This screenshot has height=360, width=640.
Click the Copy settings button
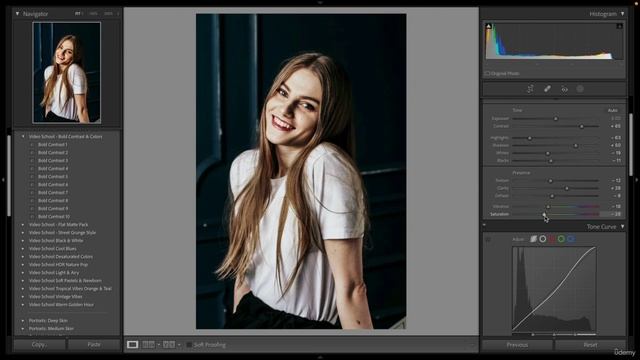click(x=39, y=344)
